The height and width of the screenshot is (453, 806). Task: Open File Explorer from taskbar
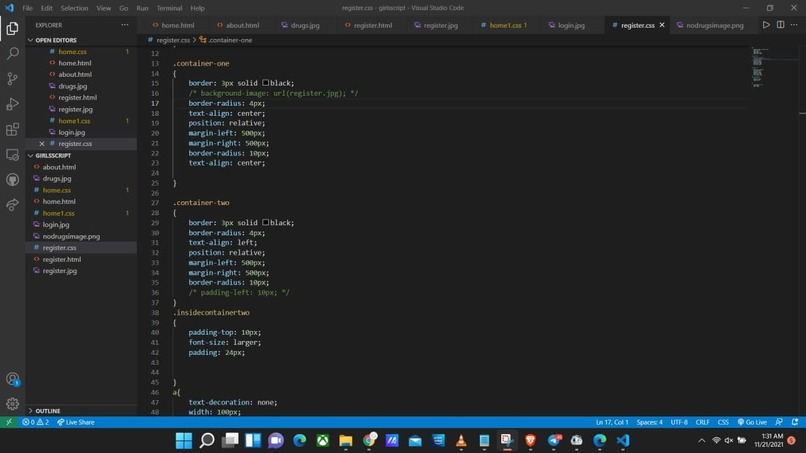pyautogui.click(x=345, y=441)
